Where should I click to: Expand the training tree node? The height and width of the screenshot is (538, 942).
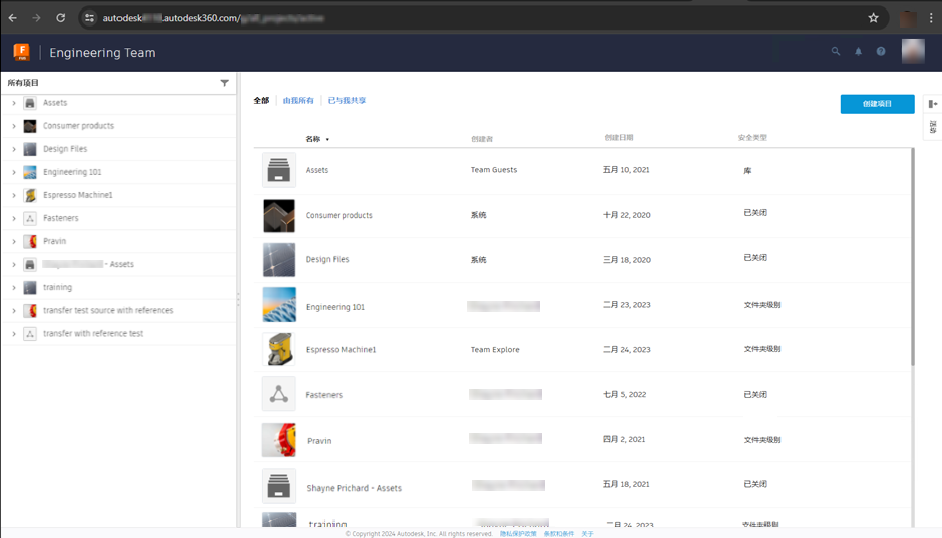click(14, 288)
